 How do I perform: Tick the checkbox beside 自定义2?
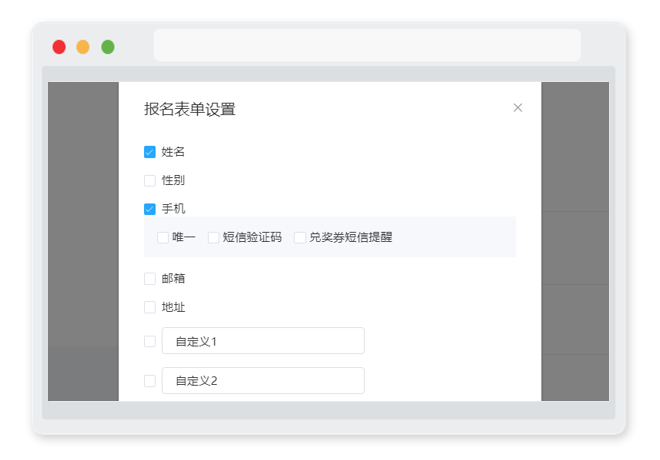point(150,381)
